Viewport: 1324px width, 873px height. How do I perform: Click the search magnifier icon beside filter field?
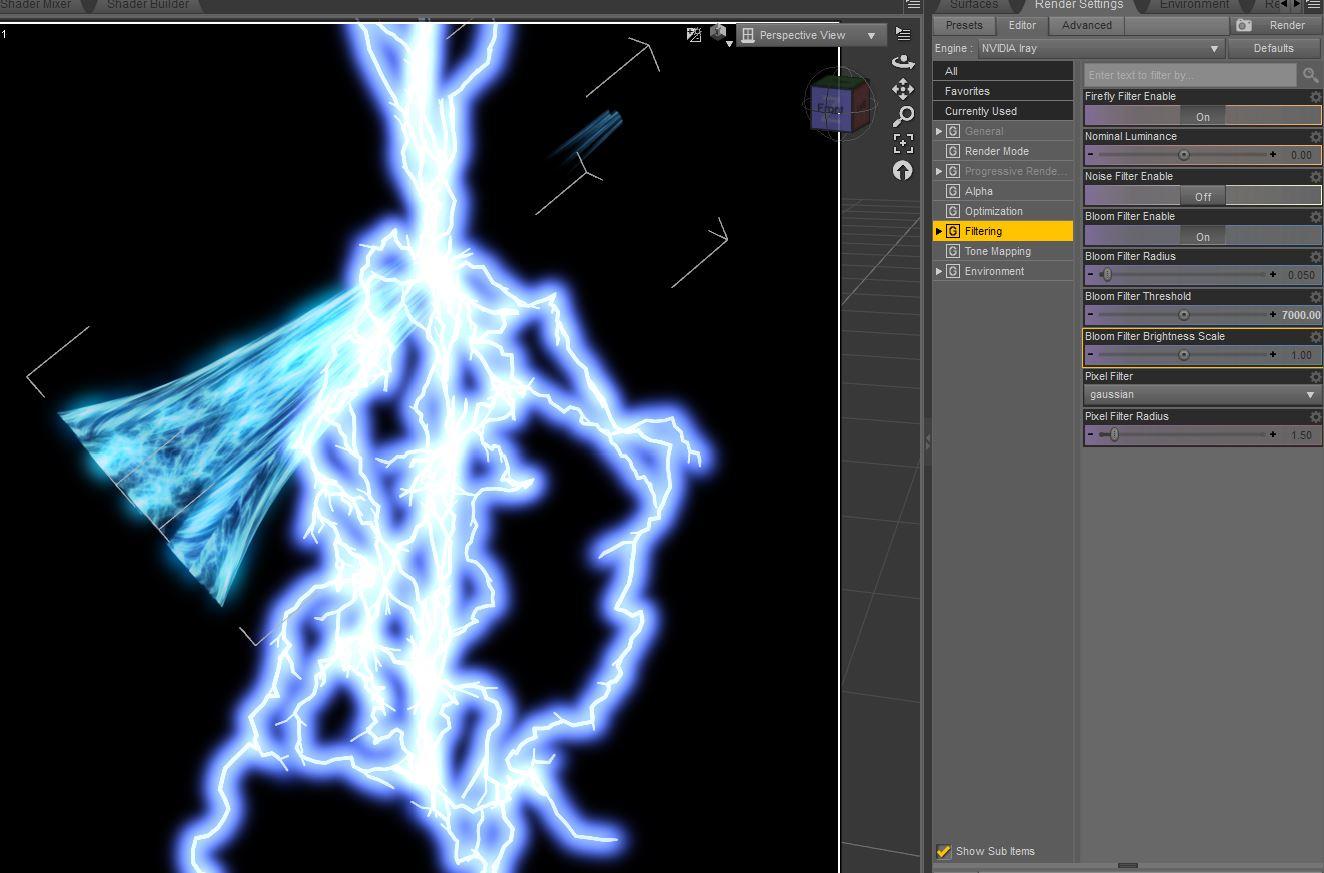coord(1311,75)
